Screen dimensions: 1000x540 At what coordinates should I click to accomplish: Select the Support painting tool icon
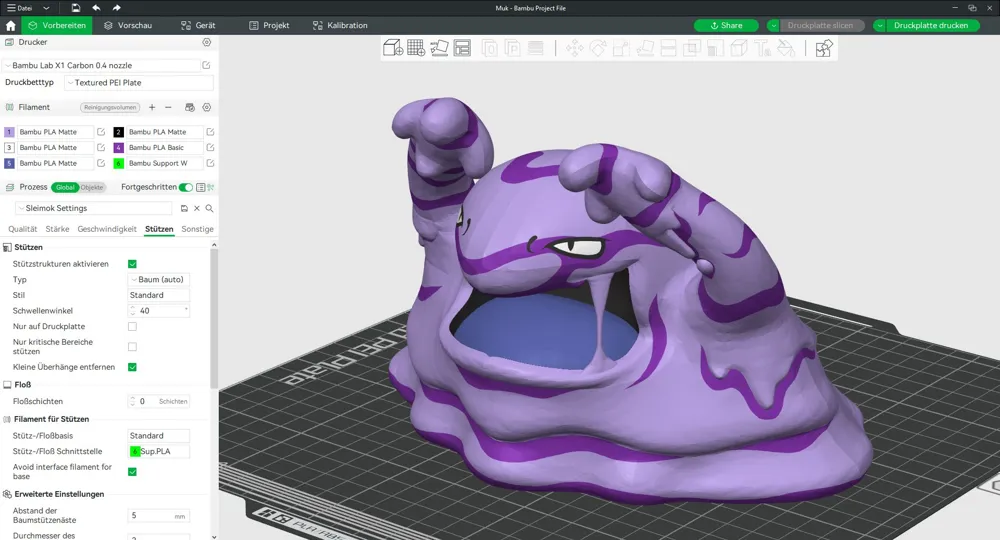(715, 48)
